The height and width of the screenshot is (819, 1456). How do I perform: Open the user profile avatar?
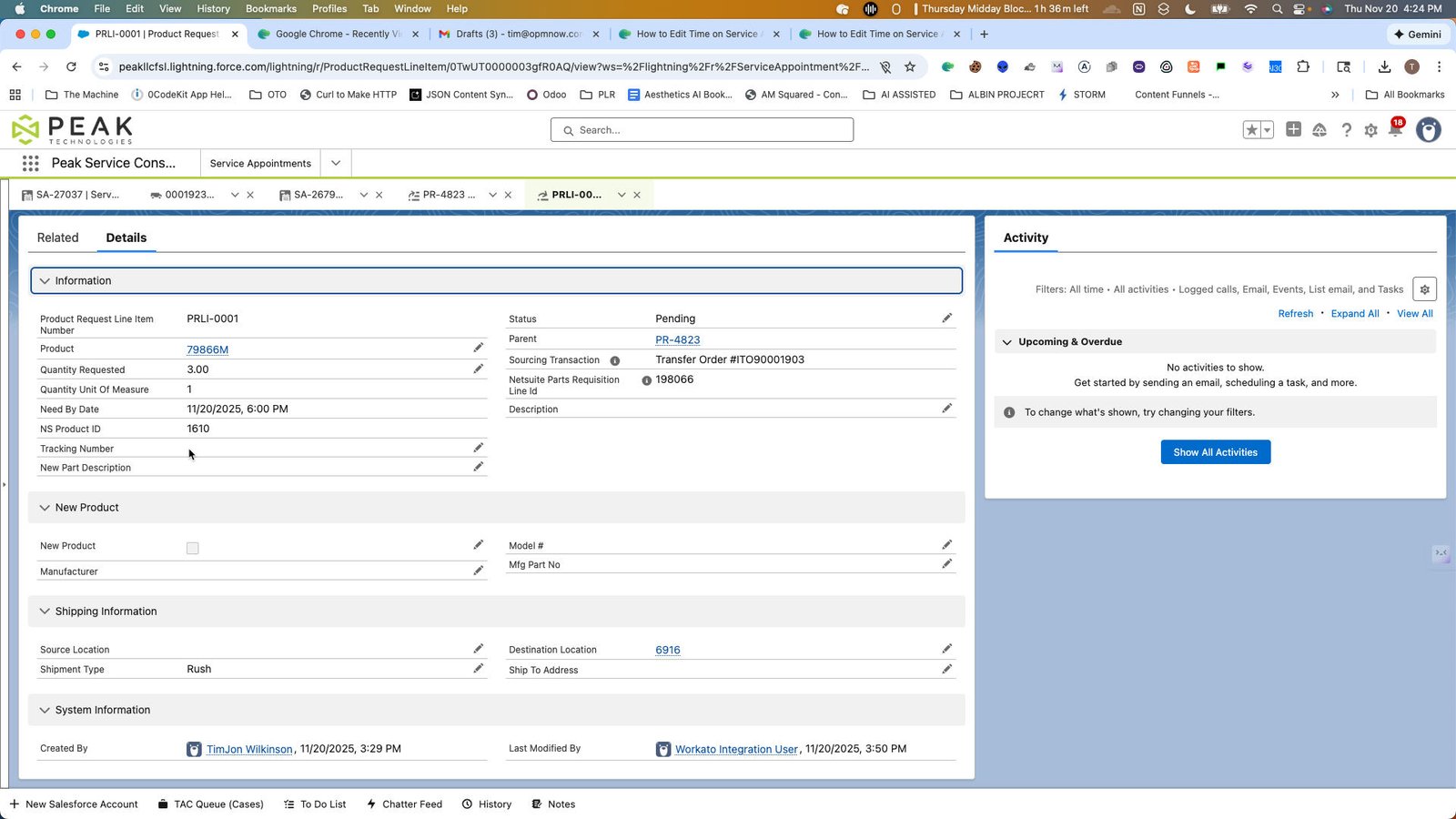point(1429,130)
